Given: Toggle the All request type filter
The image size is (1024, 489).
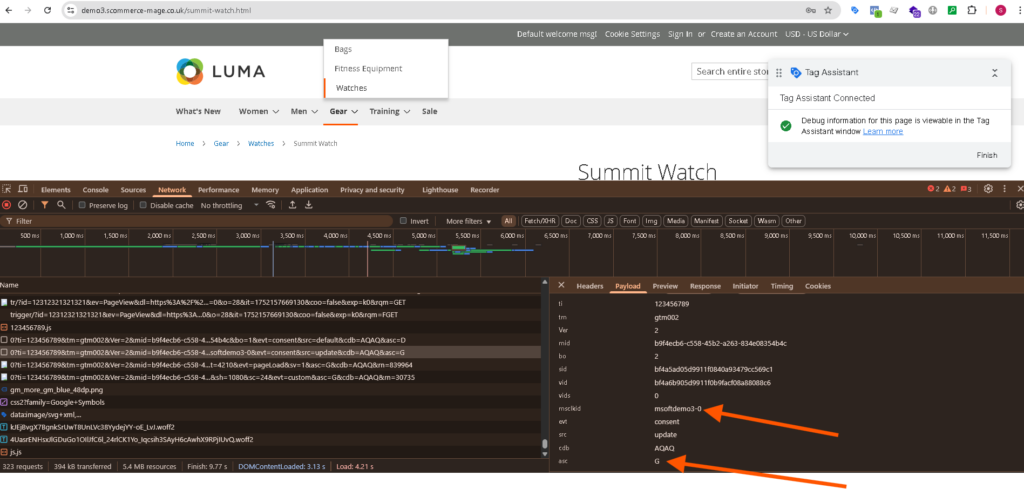Looking at the screenshot, I should (x=508, y=221).
